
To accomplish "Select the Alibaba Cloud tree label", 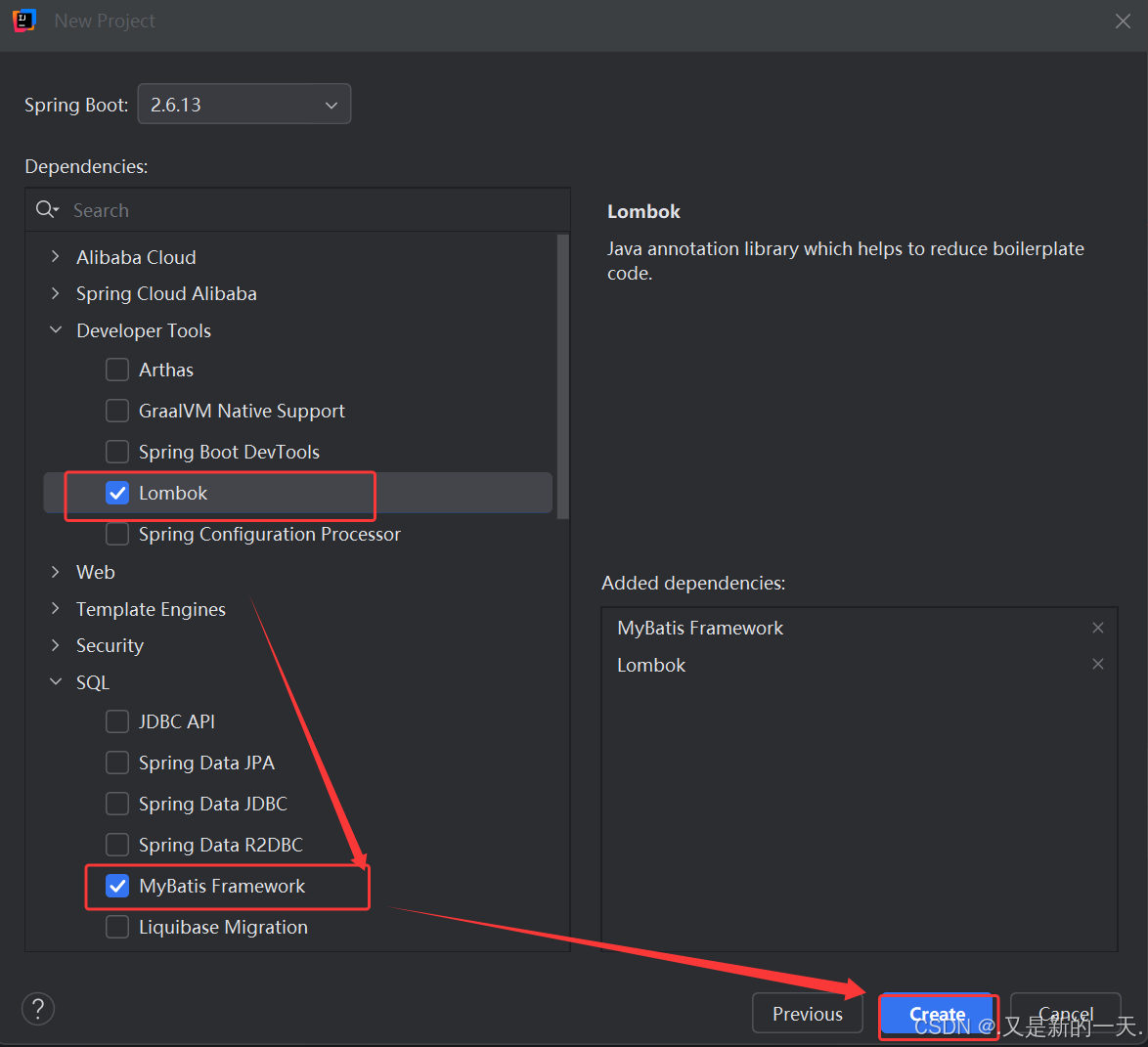I will pyautogui.click(x=136, y=257).
